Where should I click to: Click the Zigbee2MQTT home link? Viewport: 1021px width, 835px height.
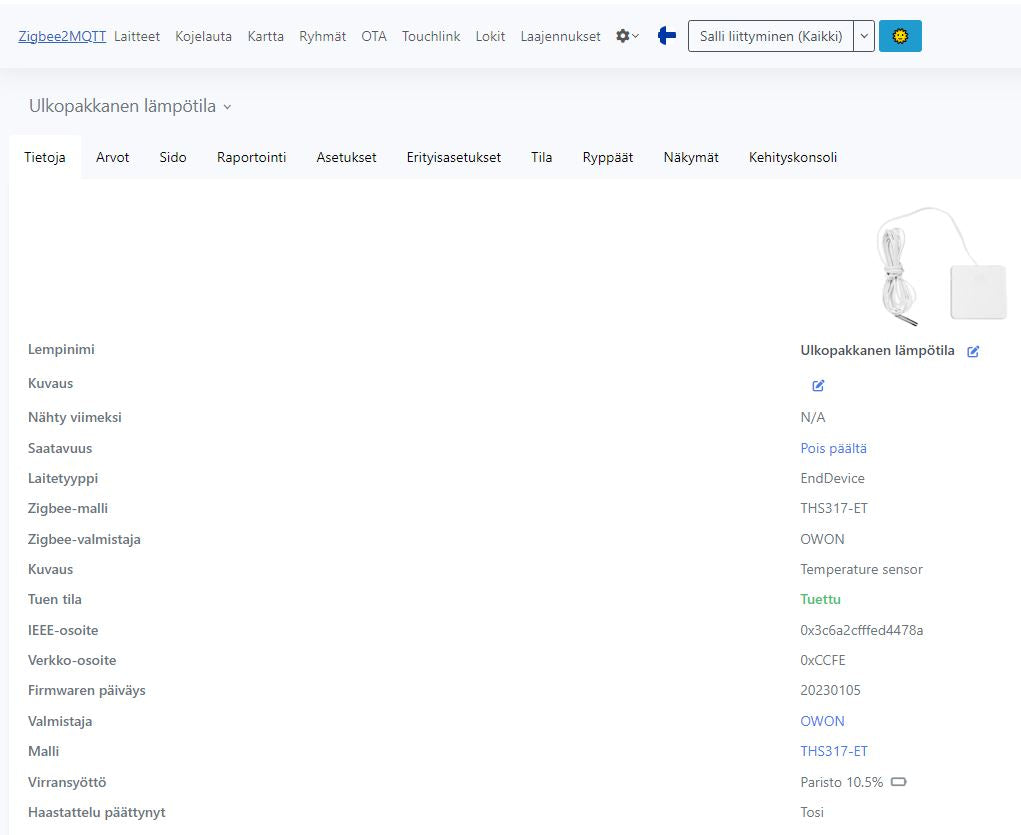(x=62, y=36)
